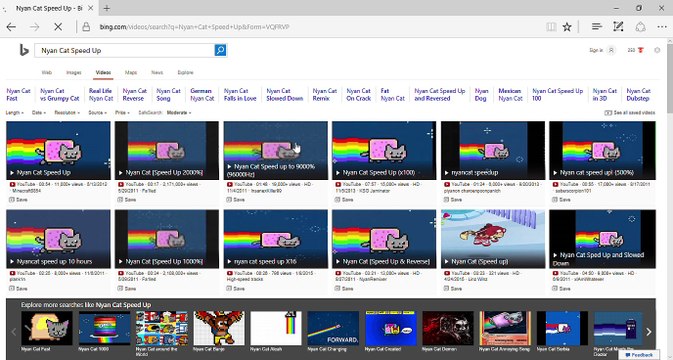Open Nyan Cat Slowed Down suggestion
Image resolution: width=673 pixels, height=360 pixels.
point(285,94)
